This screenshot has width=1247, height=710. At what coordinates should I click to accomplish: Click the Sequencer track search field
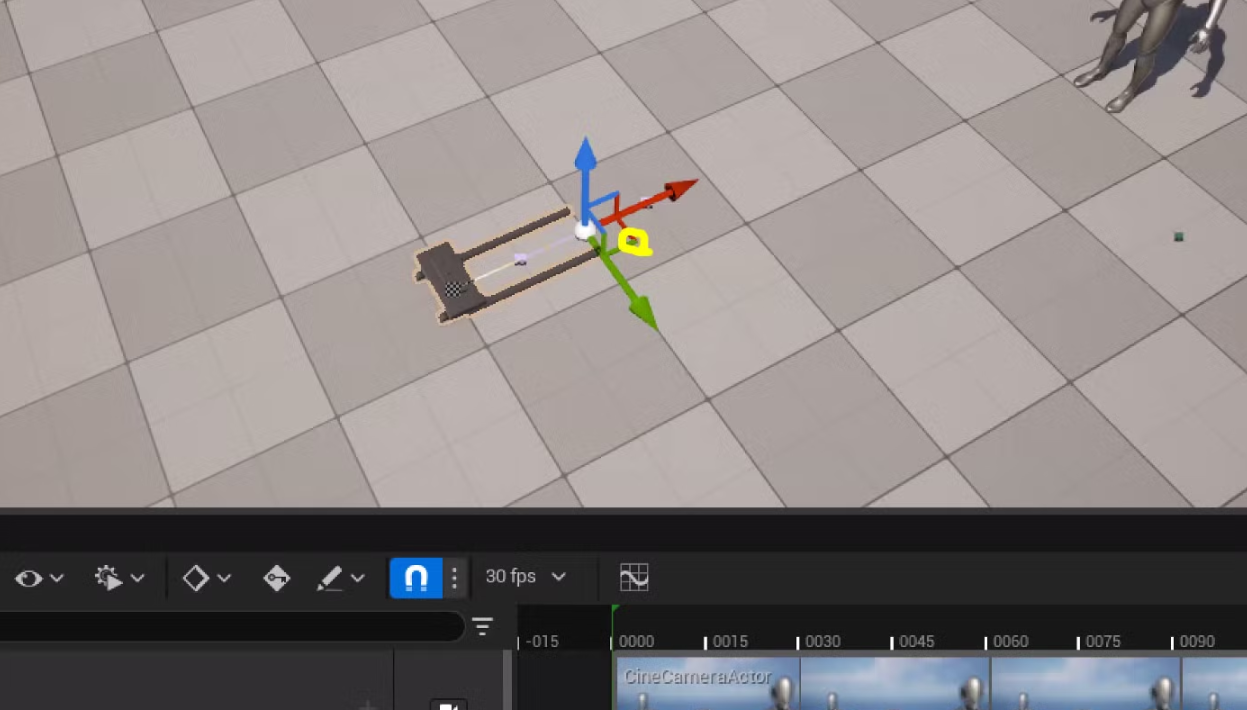click(x=232, y=627)
